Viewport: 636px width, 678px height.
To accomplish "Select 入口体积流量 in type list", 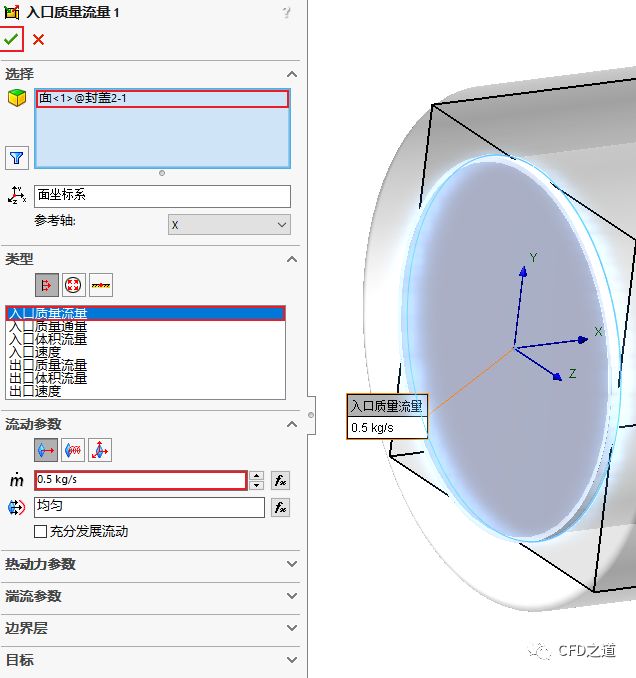I will pos(145,339).
